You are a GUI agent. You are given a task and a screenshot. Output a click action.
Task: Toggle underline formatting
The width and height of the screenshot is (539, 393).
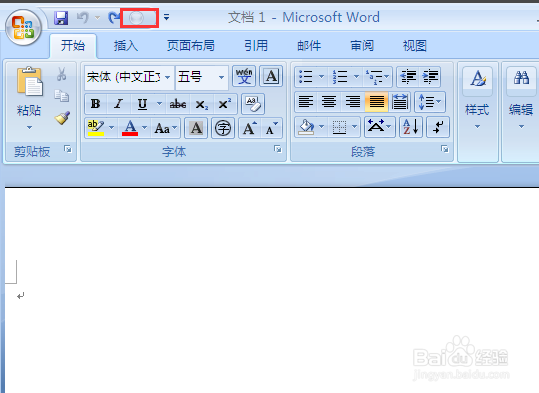click(142, 104)
